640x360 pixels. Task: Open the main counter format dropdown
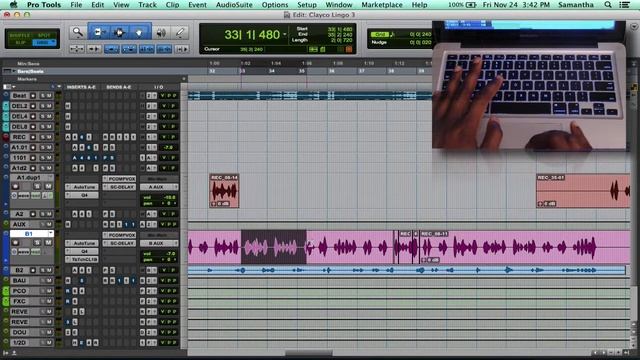(x=285, y=34)
